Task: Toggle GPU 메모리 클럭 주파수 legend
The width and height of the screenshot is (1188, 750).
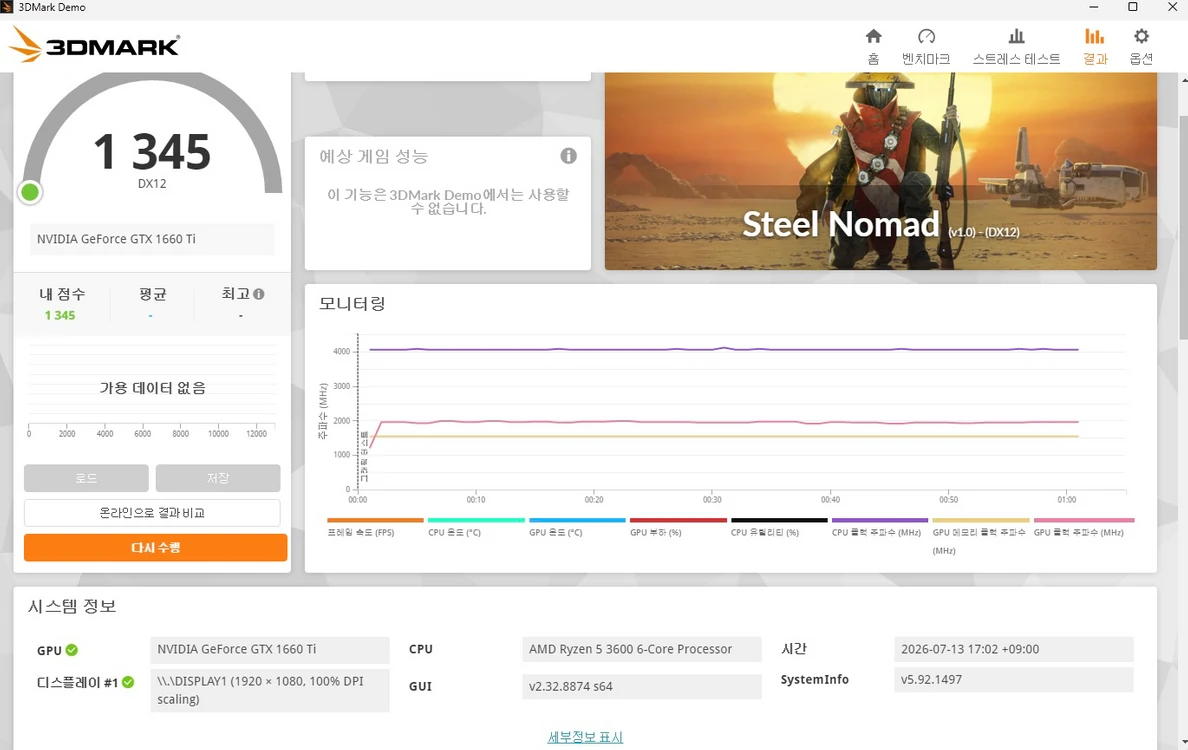Action: [980, 536]
